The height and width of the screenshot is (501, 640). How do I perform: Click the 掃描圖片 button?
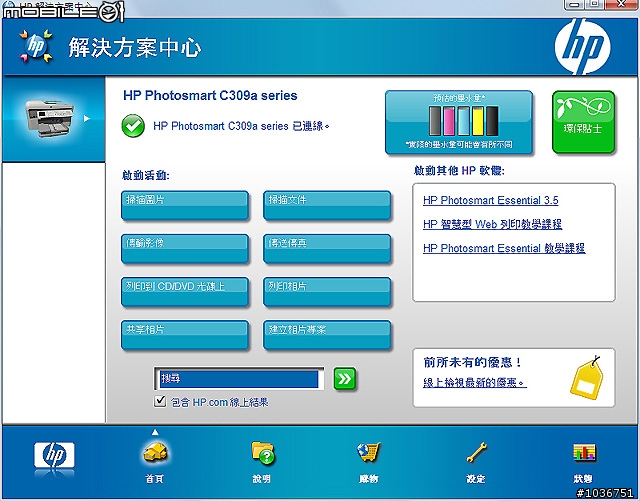(184, 205)
